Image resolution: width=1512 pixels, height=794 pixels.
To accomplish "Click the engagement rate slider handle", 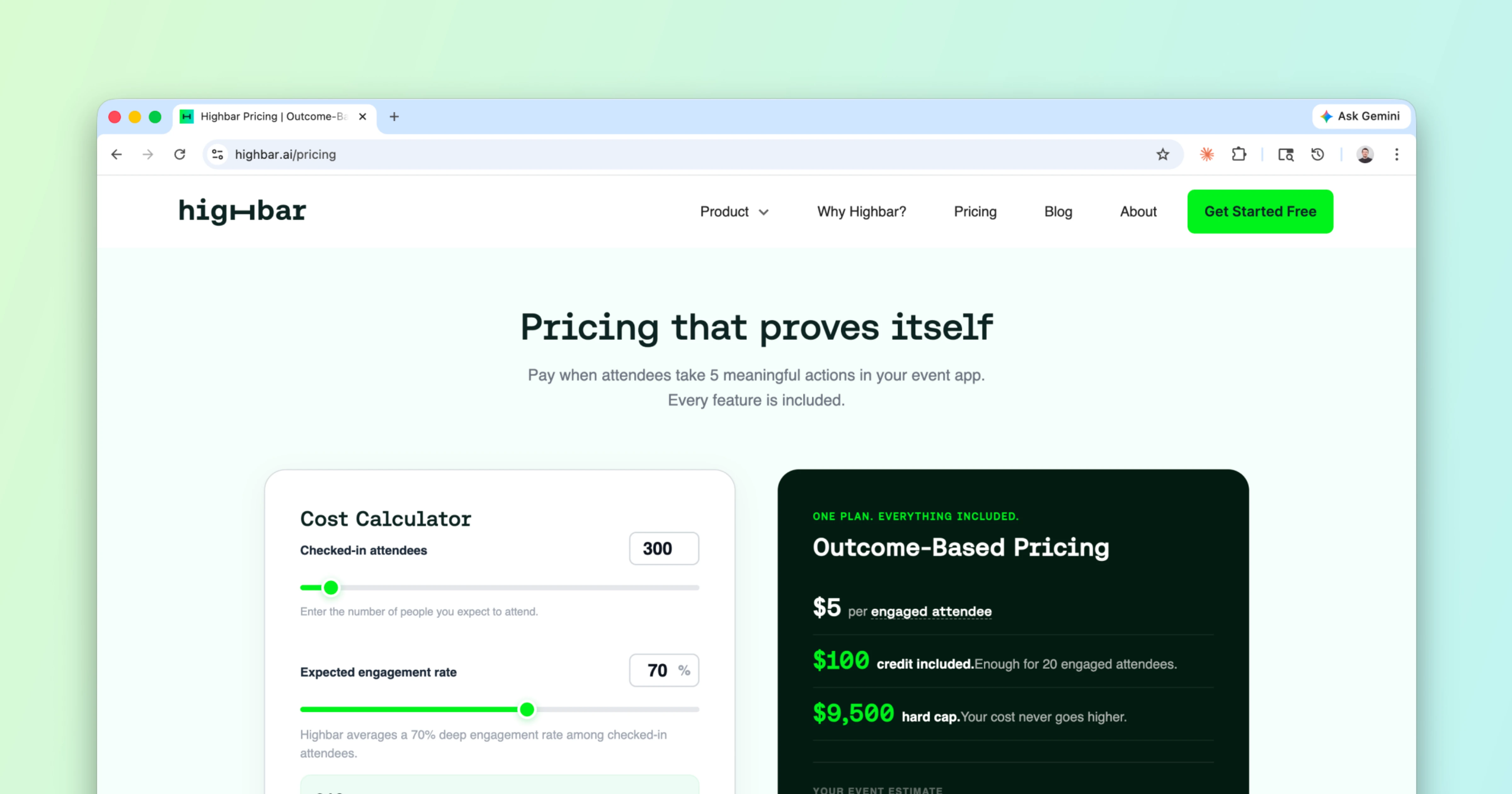I will click(527, 710).
